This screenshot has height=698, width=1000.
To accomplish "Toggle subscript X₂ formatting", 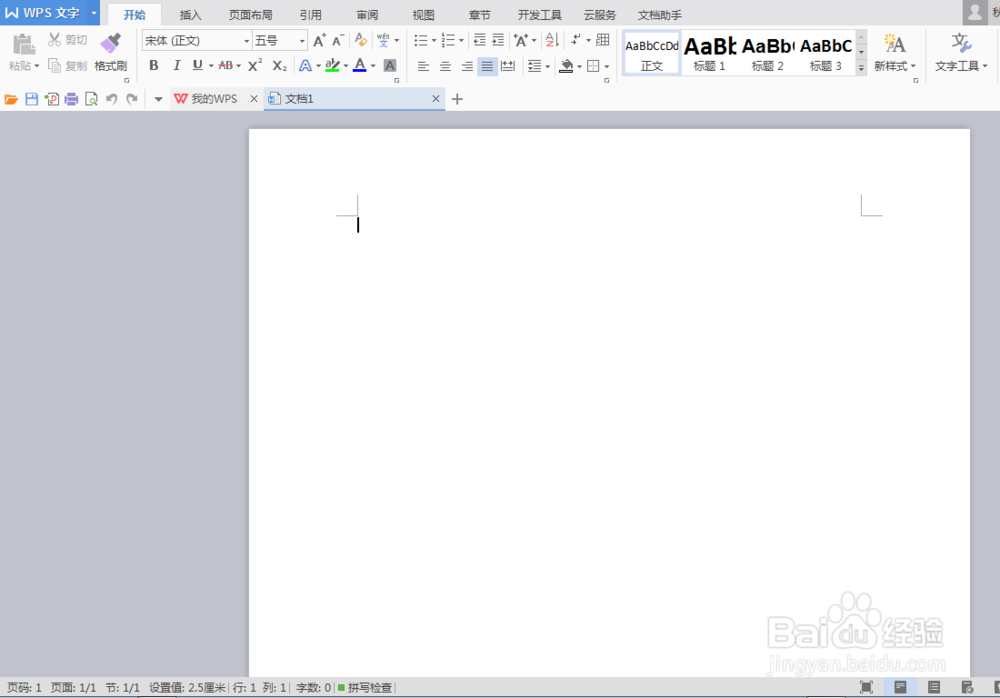I will (279, 66).
